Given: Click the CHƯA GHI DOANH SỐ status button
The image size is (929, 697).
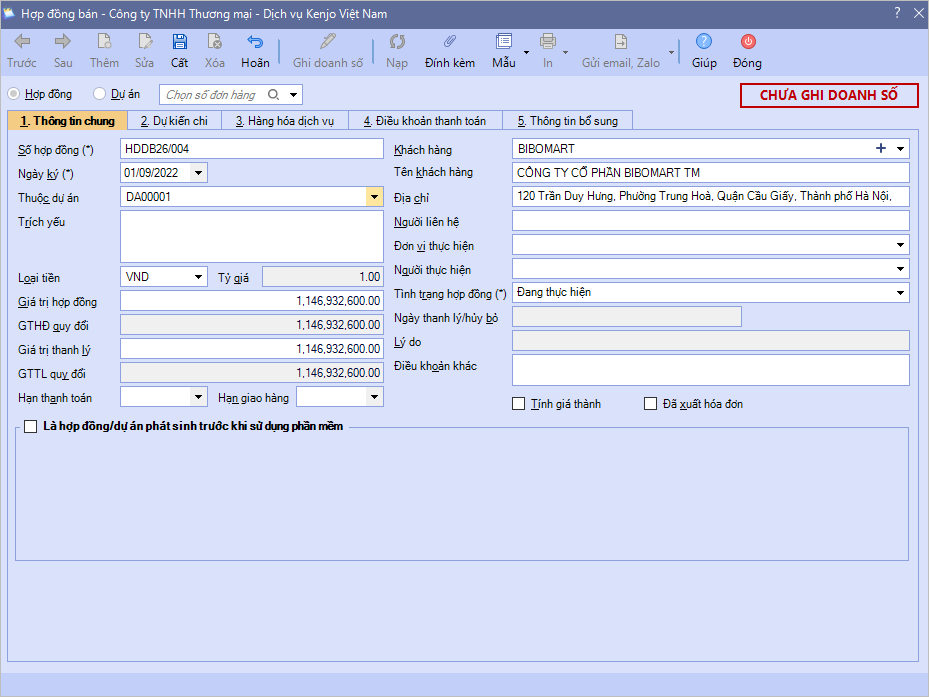Looking at the screenshot, I should 829,95.
